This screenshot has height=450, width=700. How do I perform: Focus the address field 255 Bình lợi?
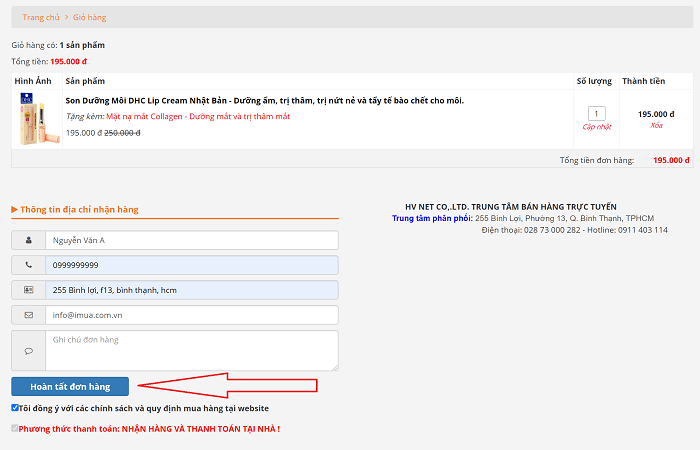pos(192,290)
